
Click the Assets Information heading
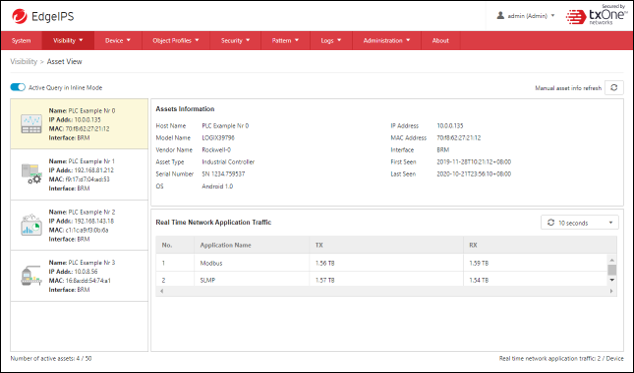[x=185, y=109]
